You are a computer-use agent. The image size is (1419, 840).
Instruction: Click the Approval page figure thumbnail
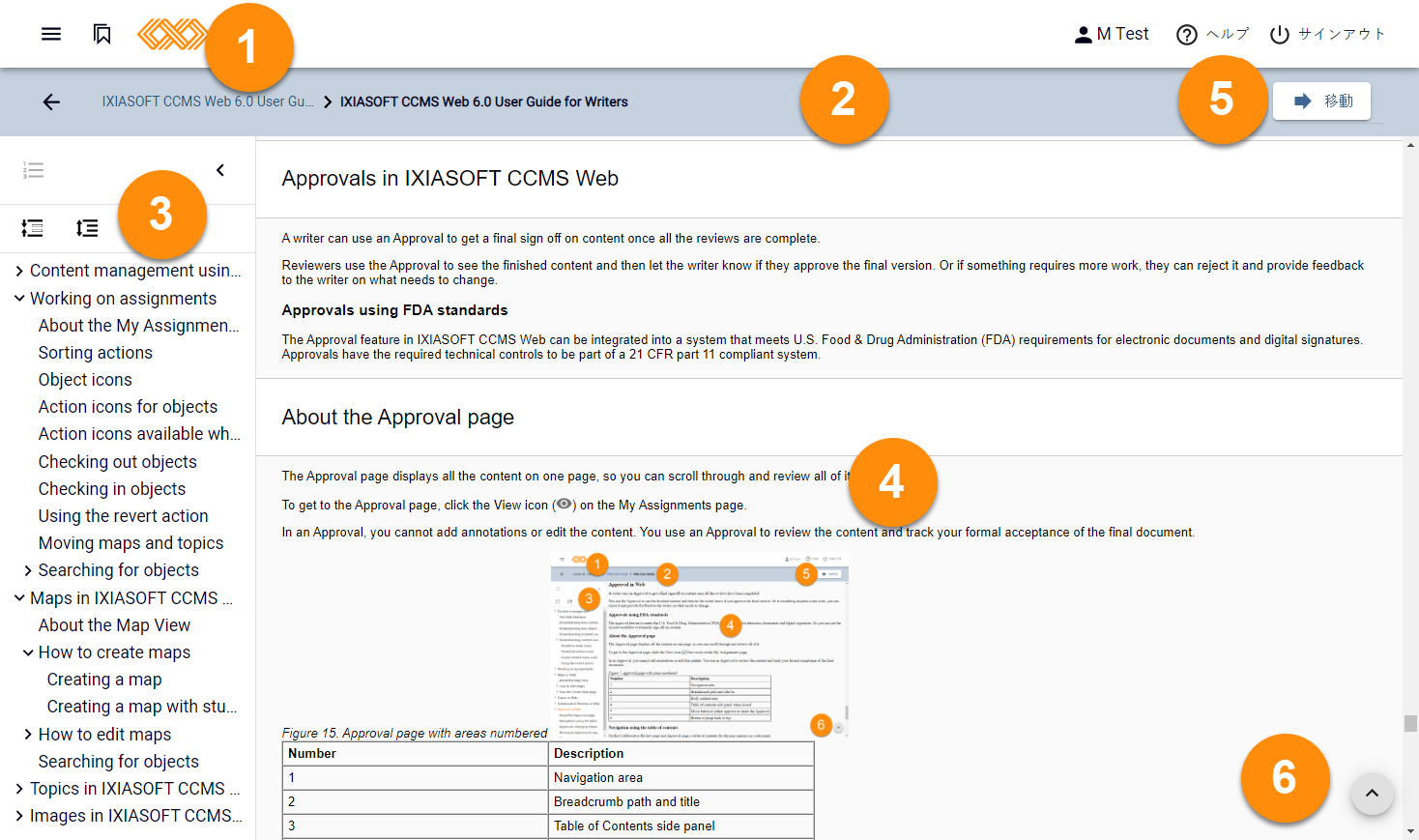(x=699, y=645)
